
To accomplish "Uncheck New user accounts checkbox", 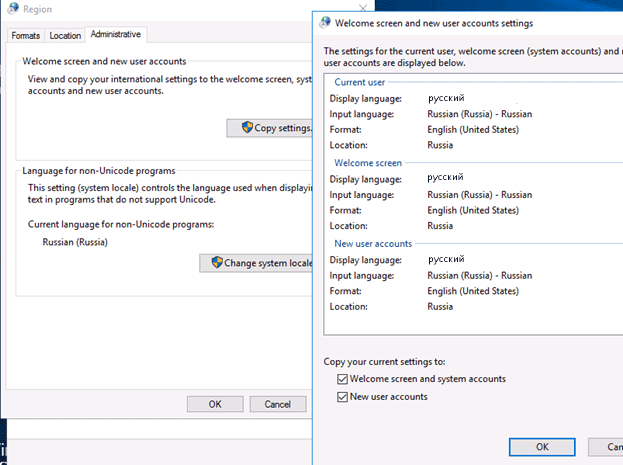I will tap(342, 397).
